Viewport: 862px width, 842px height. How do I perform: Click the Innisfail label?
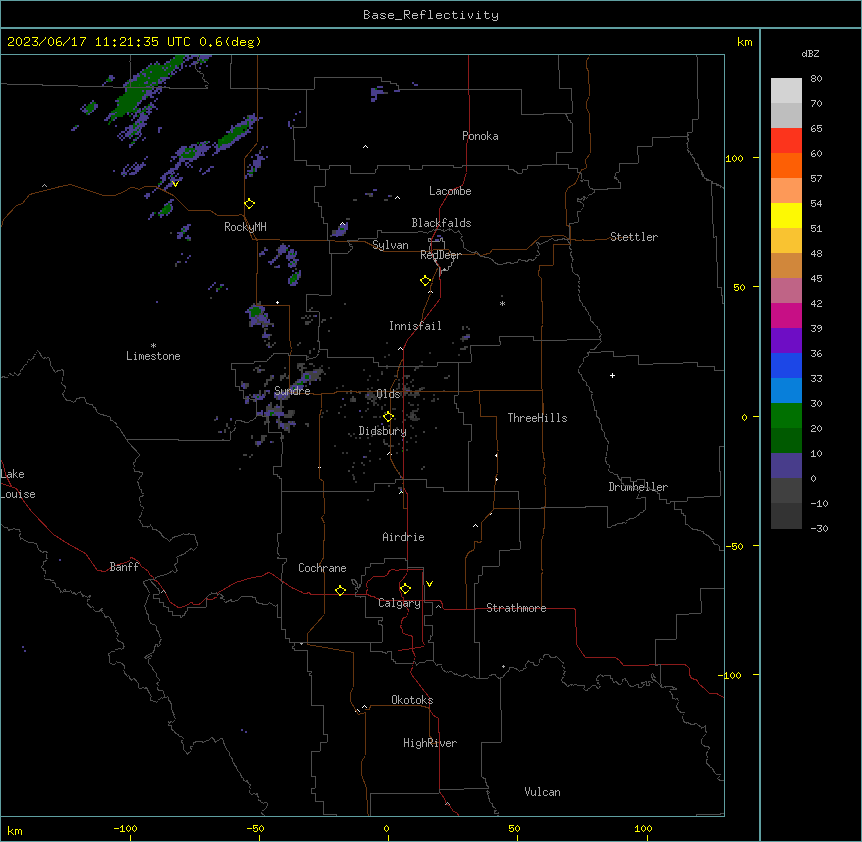pyautogui.click(x=415, y=326)
